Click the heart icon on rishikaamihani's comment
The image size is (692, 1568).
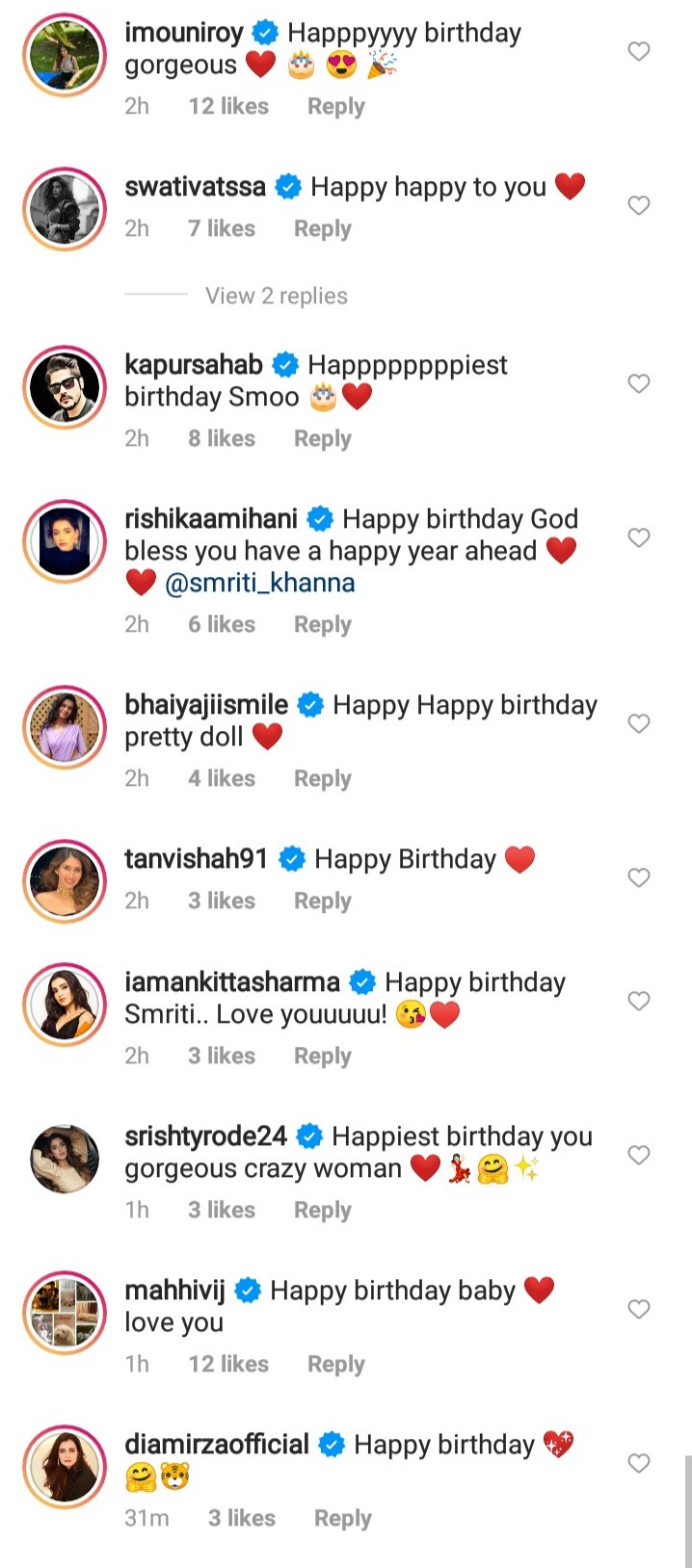pos(639,537)
